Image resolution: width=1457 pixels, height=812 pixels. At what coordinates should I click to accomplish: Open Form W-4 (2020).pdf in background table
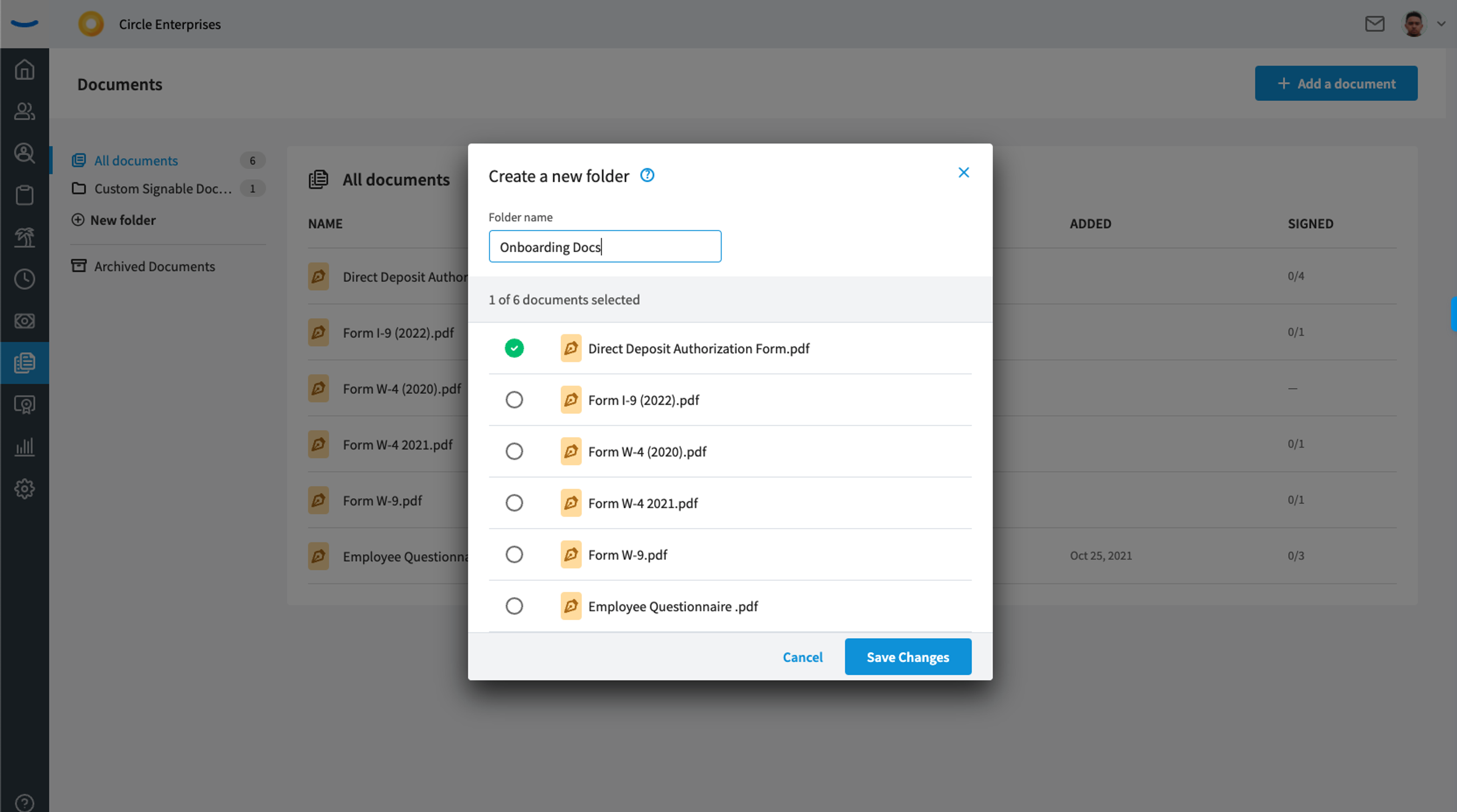pyautogui.click(x=401, y=388)
